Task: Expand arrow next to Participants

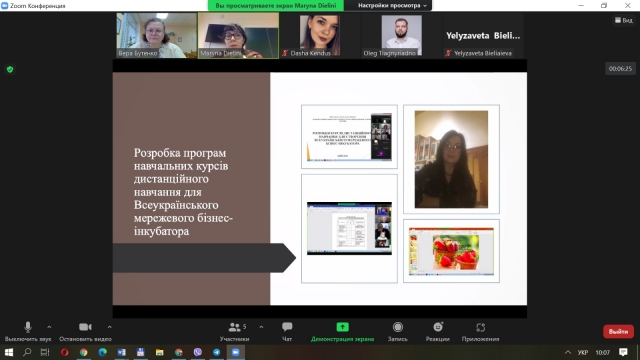Action: coord(261,327)
